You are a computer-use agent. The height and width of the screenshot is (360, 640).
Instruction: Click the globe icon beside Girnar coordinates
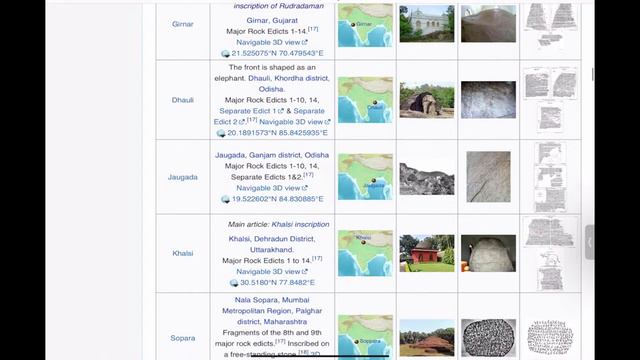click(225, 53)
